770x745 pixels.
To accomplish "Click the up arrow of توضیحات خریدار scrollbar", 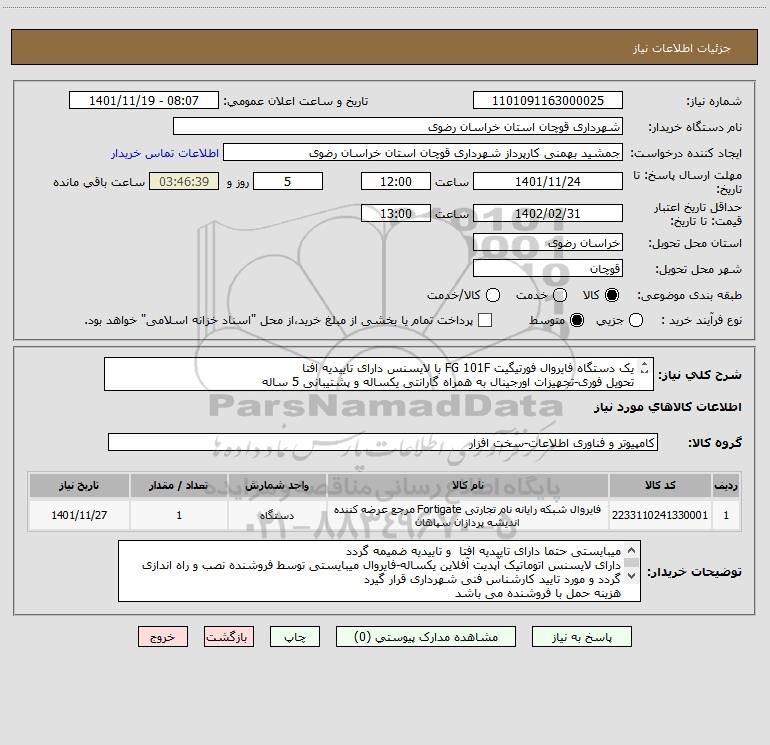I will click(x=631, y=550).
